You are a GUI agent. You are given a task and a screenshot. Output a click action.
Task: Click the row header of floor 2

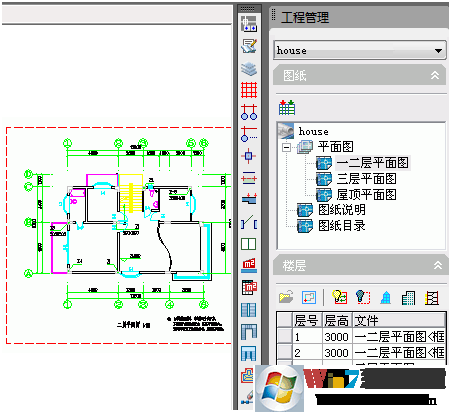pos(285,352)
